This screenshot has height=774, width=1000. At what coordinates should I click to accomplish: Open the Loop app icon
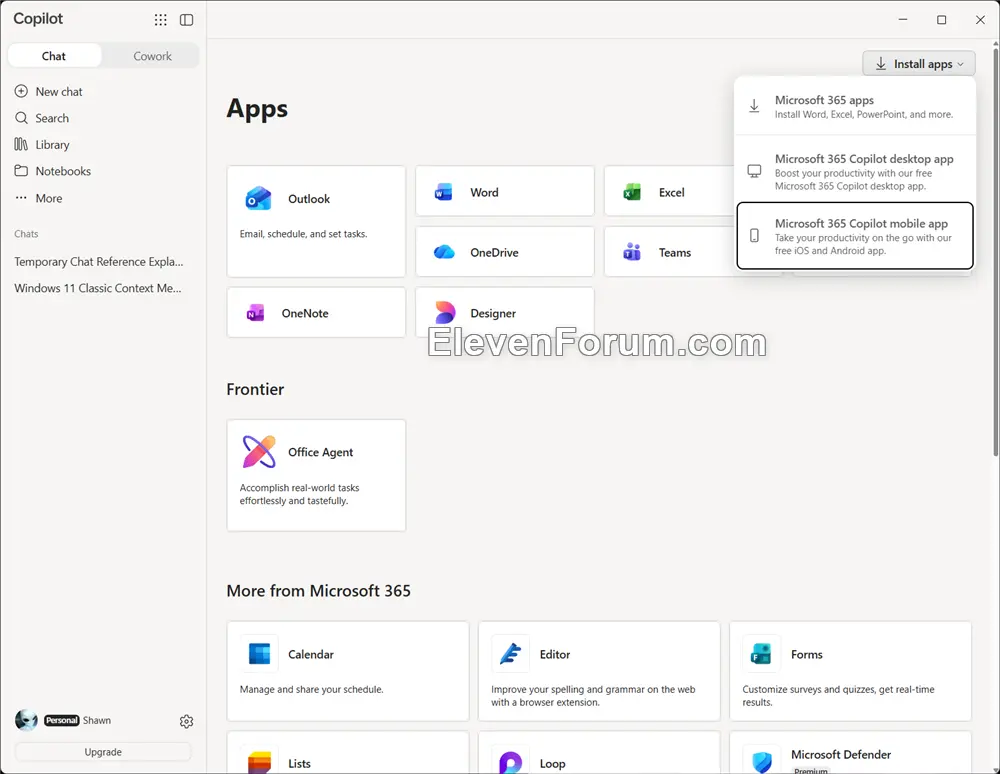click(511, 763)
